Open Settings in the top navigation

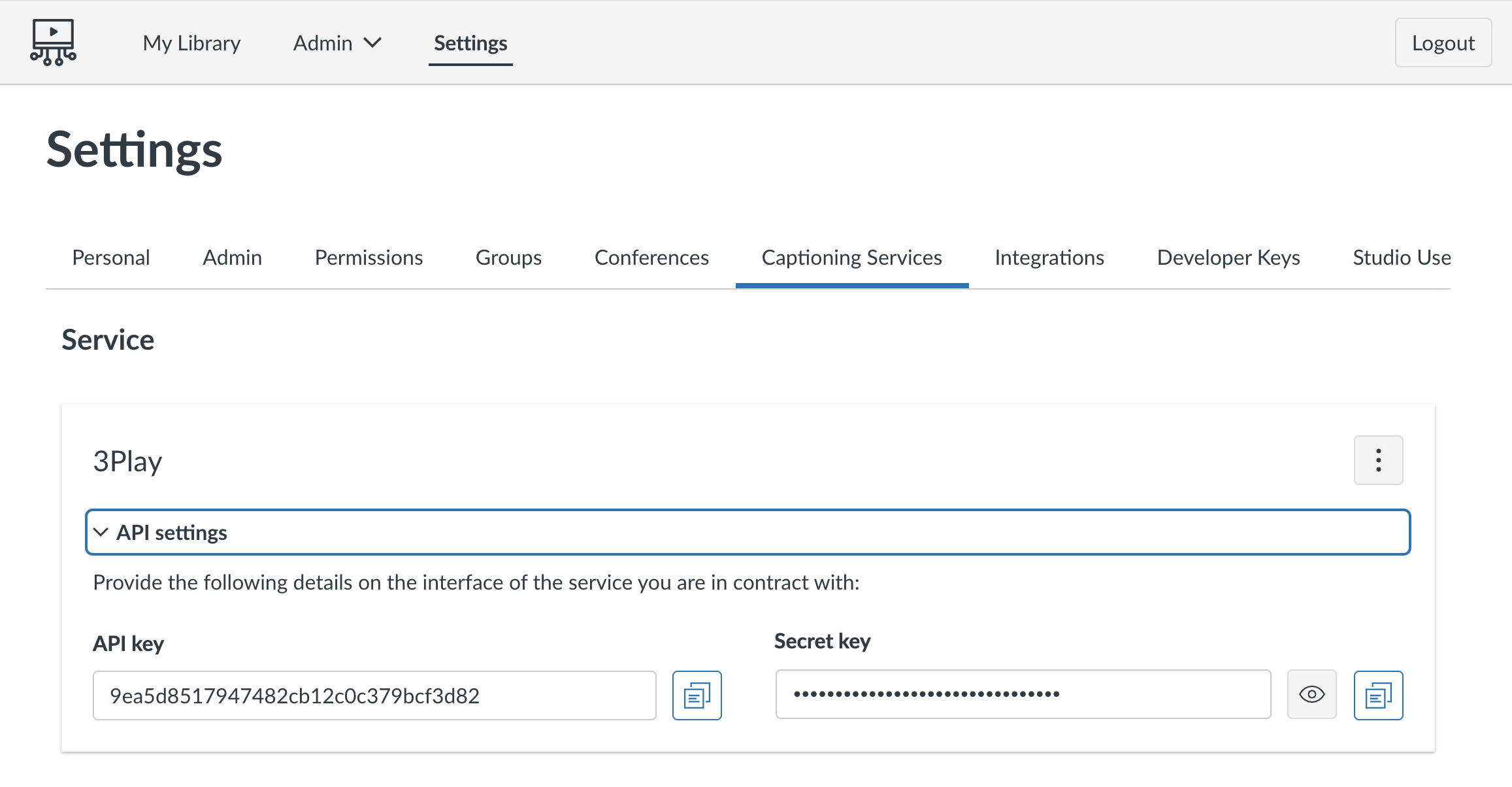(x=470, y=43)
